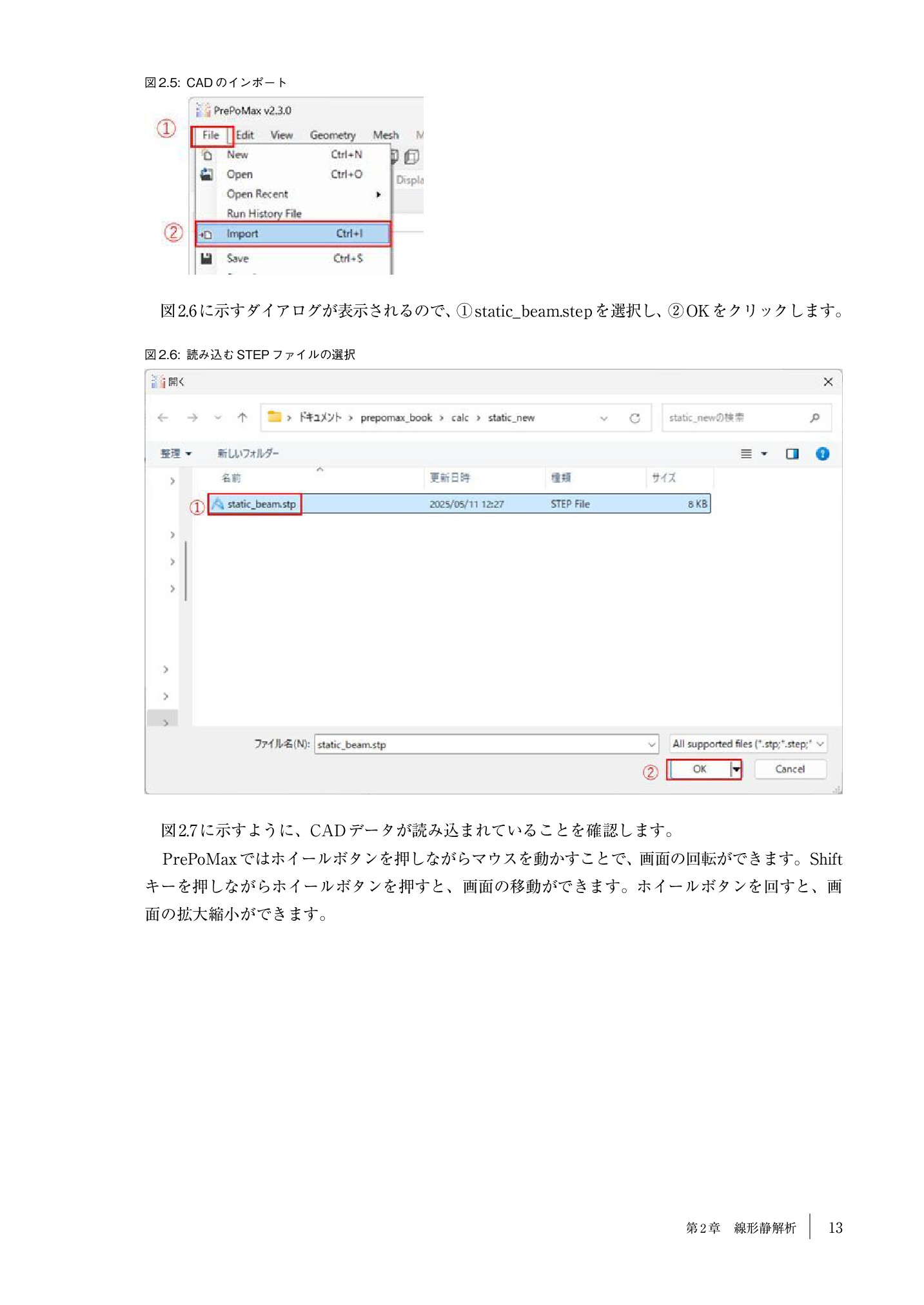924x1305 pixels.
Task: Open the Geometry menu
Action: point(332,135)
